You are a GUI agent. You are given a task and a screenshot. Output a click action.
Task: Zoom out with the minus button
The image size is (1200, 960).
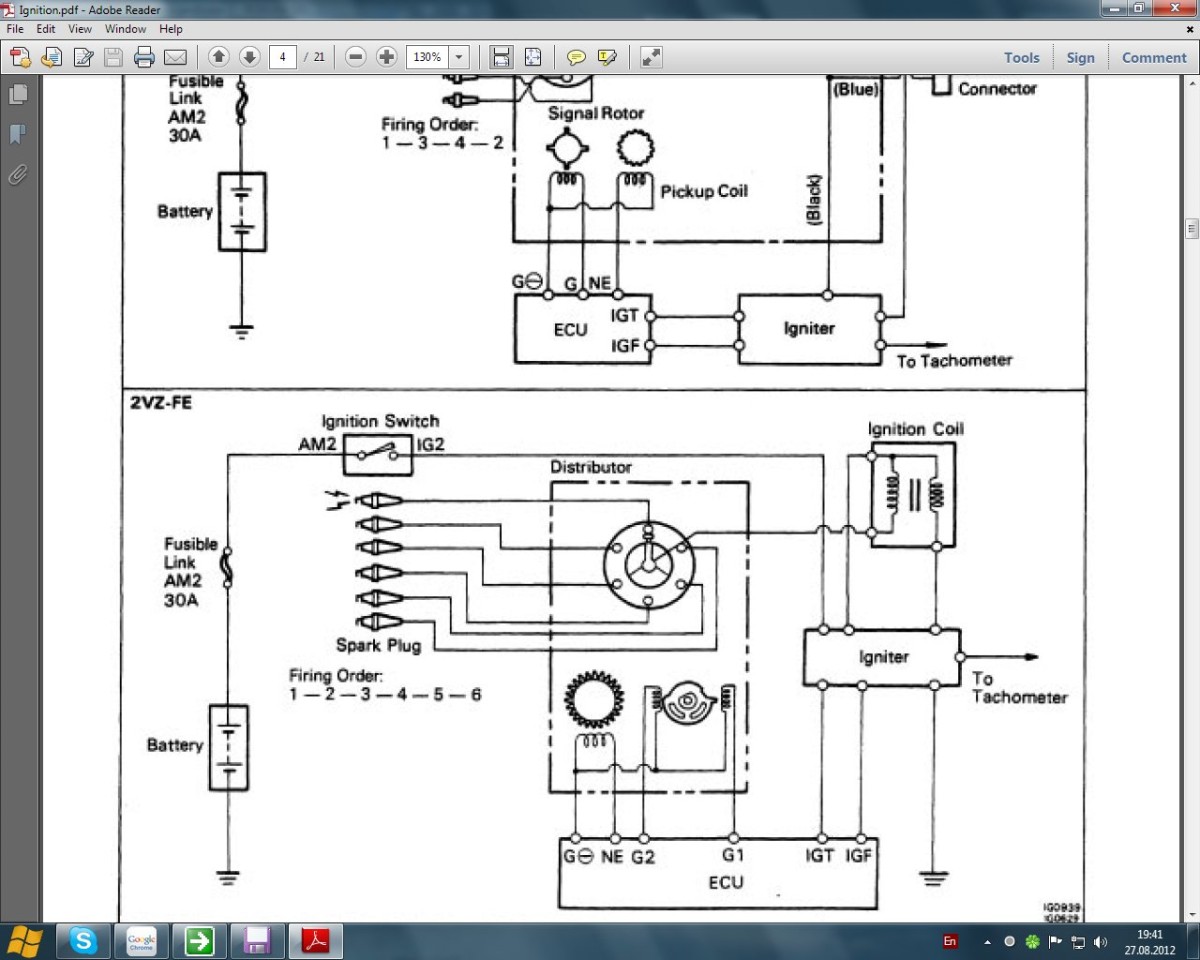(355, 57)
